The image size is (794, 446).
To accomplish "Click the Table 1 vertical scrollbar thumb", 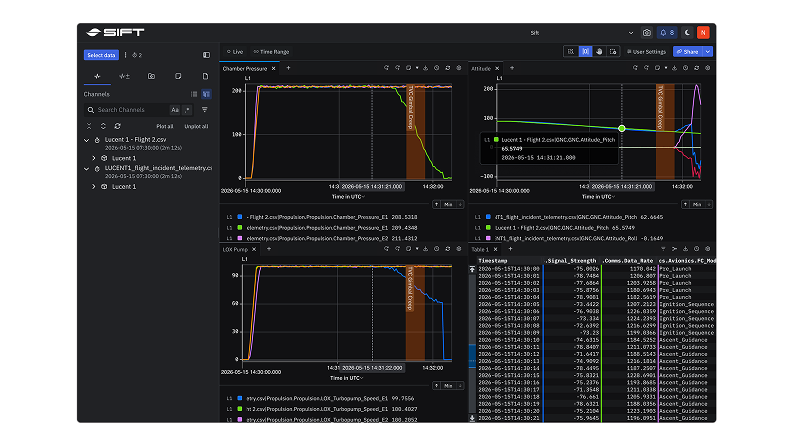I will point(472,356).
